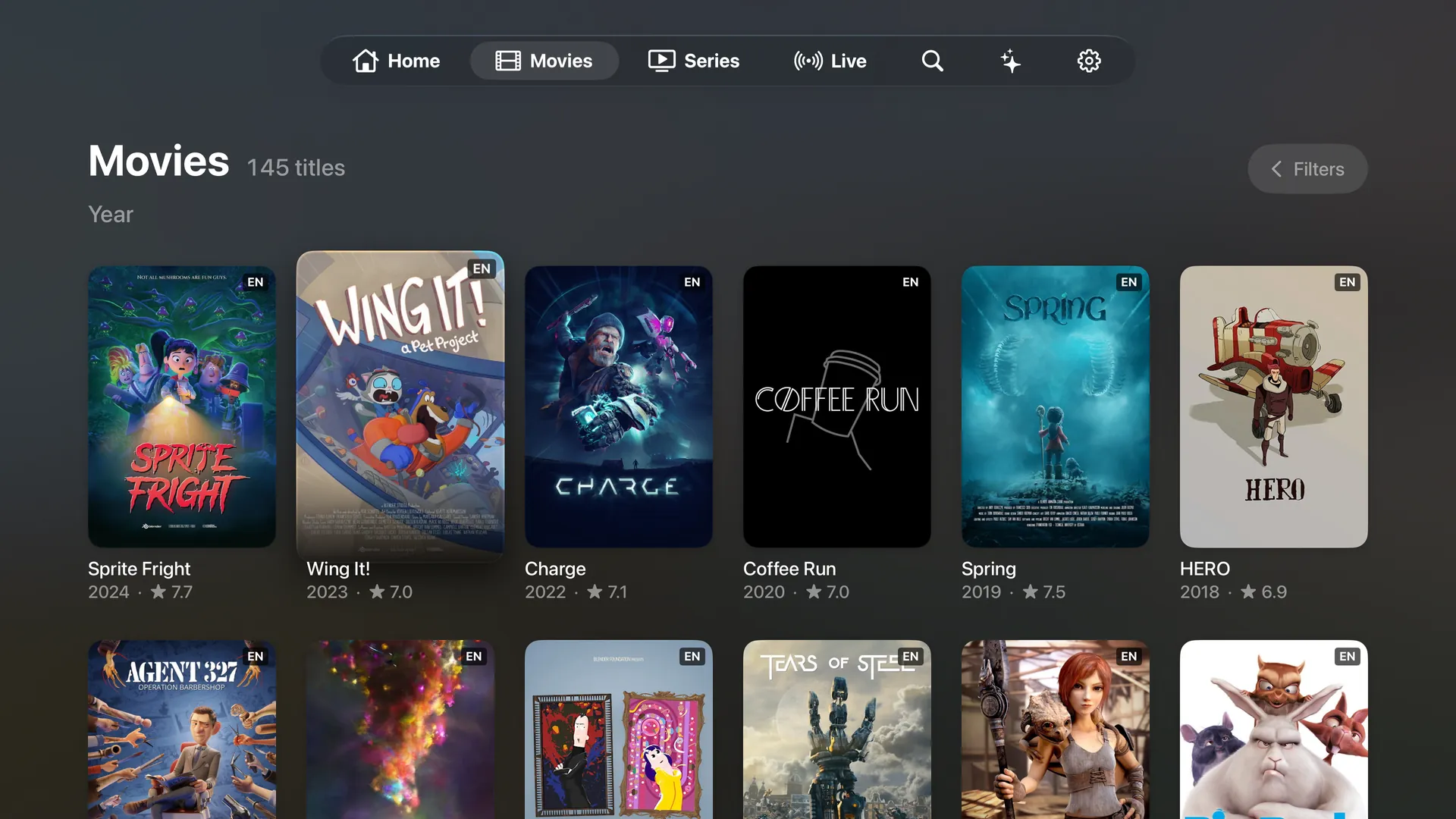
Task: Click the Wing It! title text
Action: [338, 569]
